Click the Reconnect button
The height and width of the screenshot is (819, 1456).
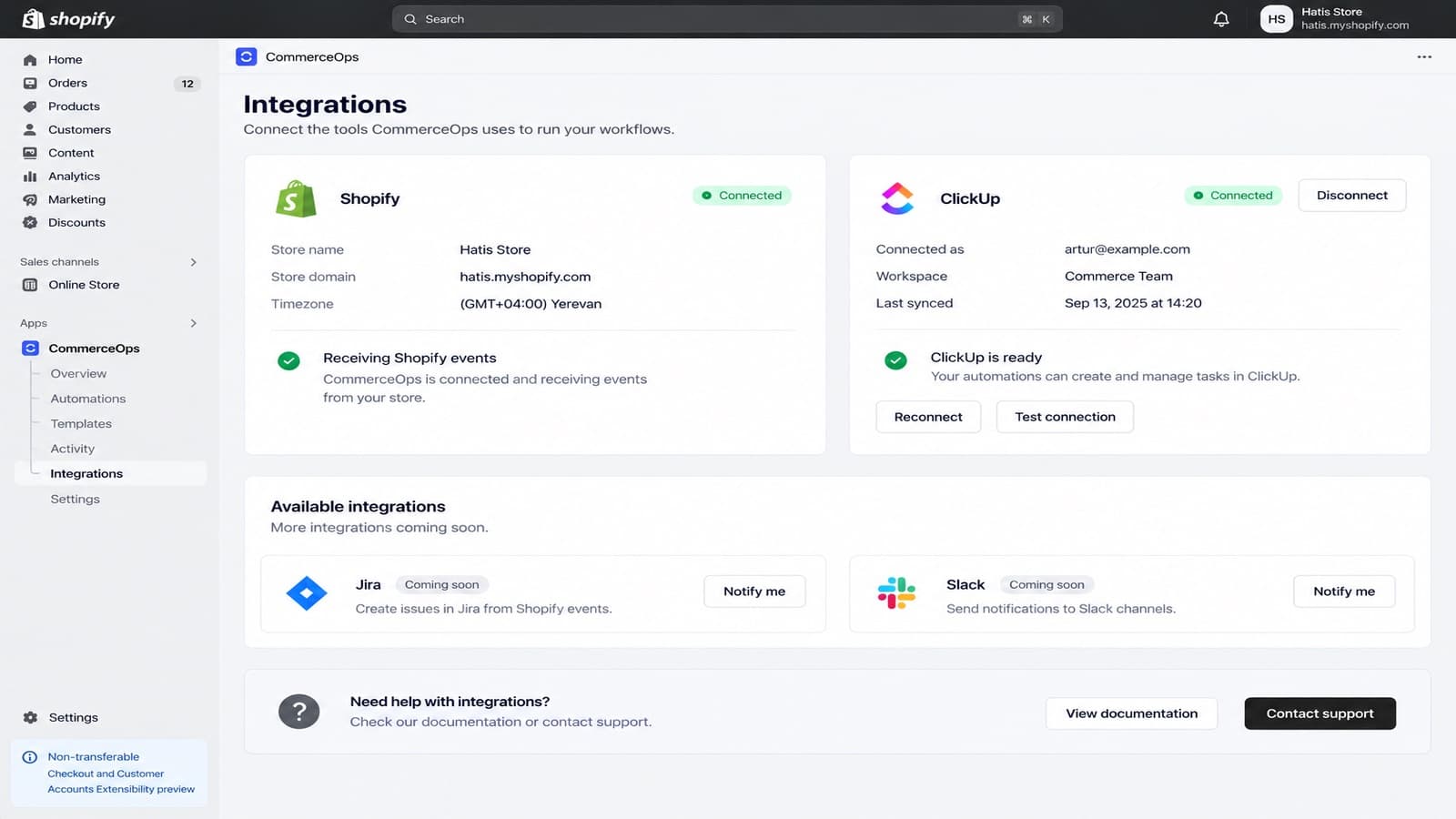(x=928, y=417)
